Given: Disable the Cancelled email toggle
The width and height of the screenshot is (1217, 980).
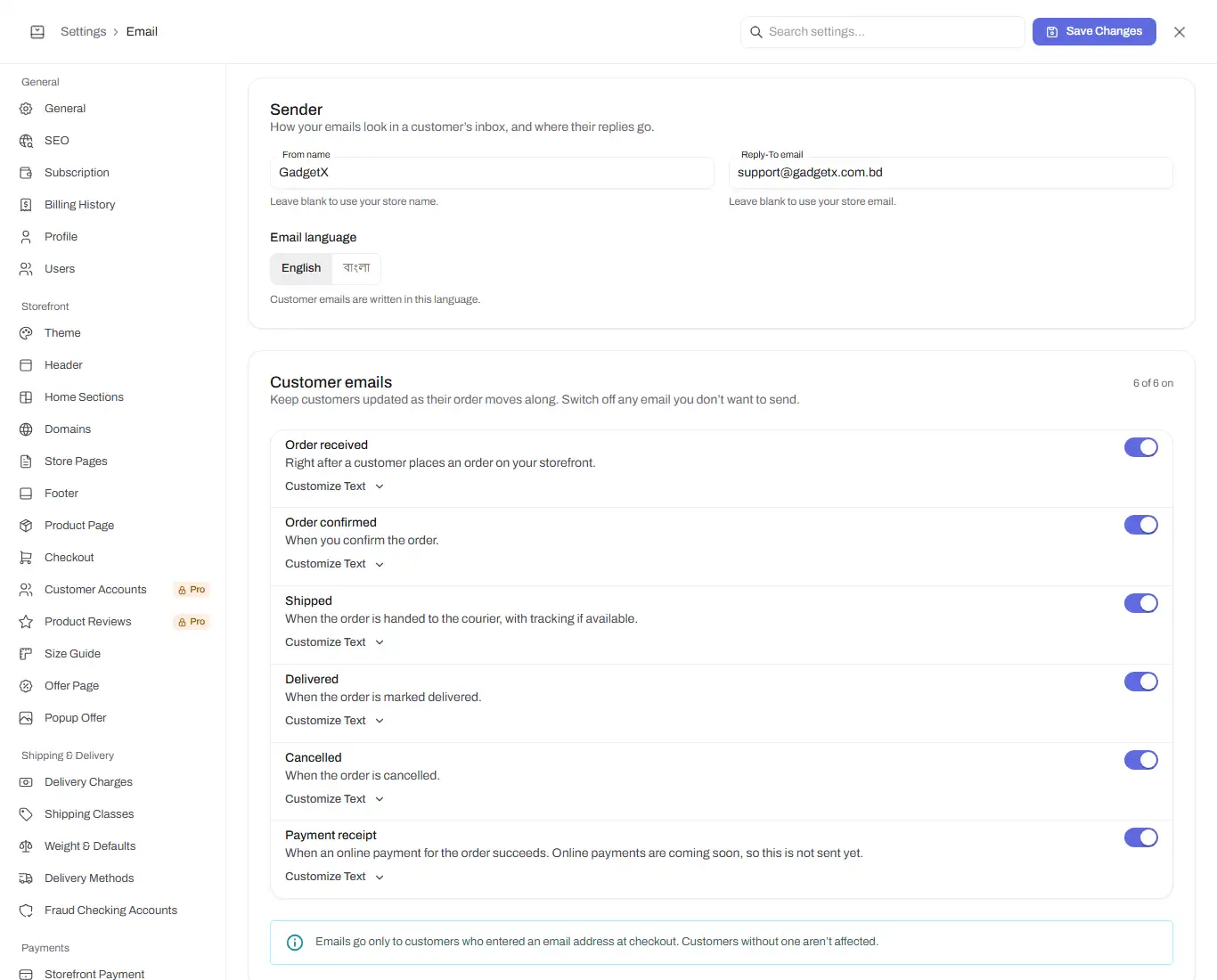Looking at the screenshot, I should click(x=1141, y=760).
